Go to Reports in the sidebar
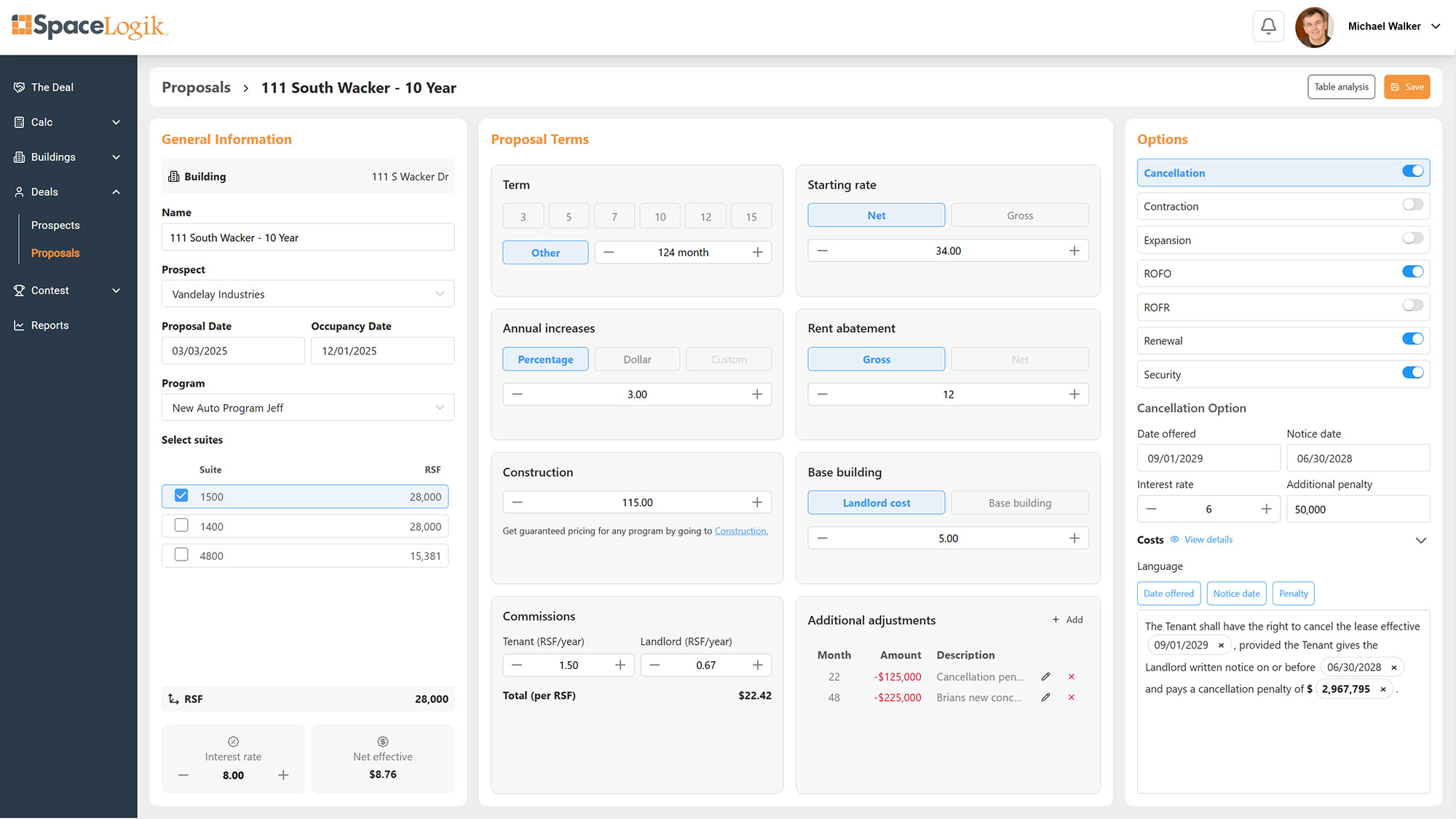This screenshot has width=1456, height=819. click(x=50, y=325)
